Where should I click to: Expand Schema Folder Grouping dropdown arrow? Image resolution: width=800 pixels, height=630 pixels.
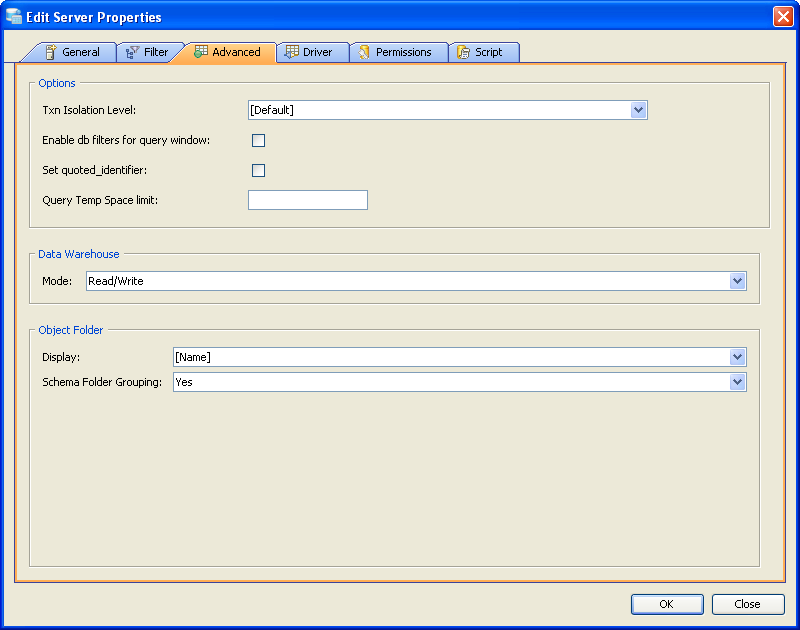tap(737, 382)
